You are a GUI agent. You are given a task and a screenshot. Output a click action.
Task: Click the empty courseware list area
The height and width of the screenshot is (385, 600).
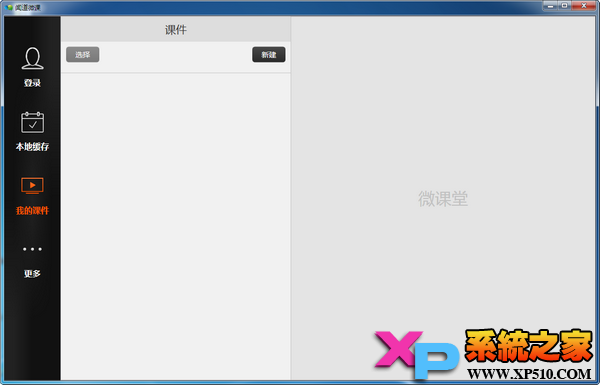click(176, 226)
